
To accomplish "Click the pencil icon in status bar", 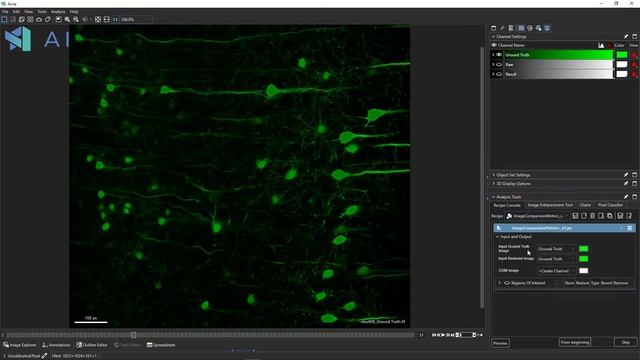I will [x=44, y=356].
